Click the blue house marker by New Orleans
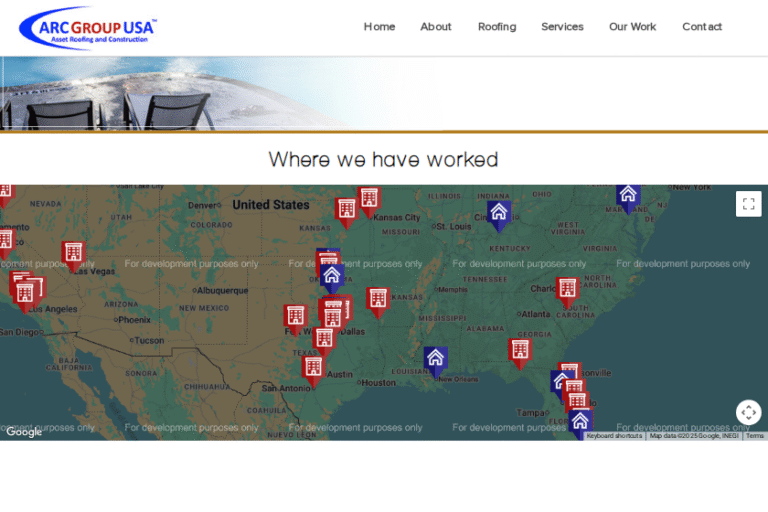 (435, 359)
